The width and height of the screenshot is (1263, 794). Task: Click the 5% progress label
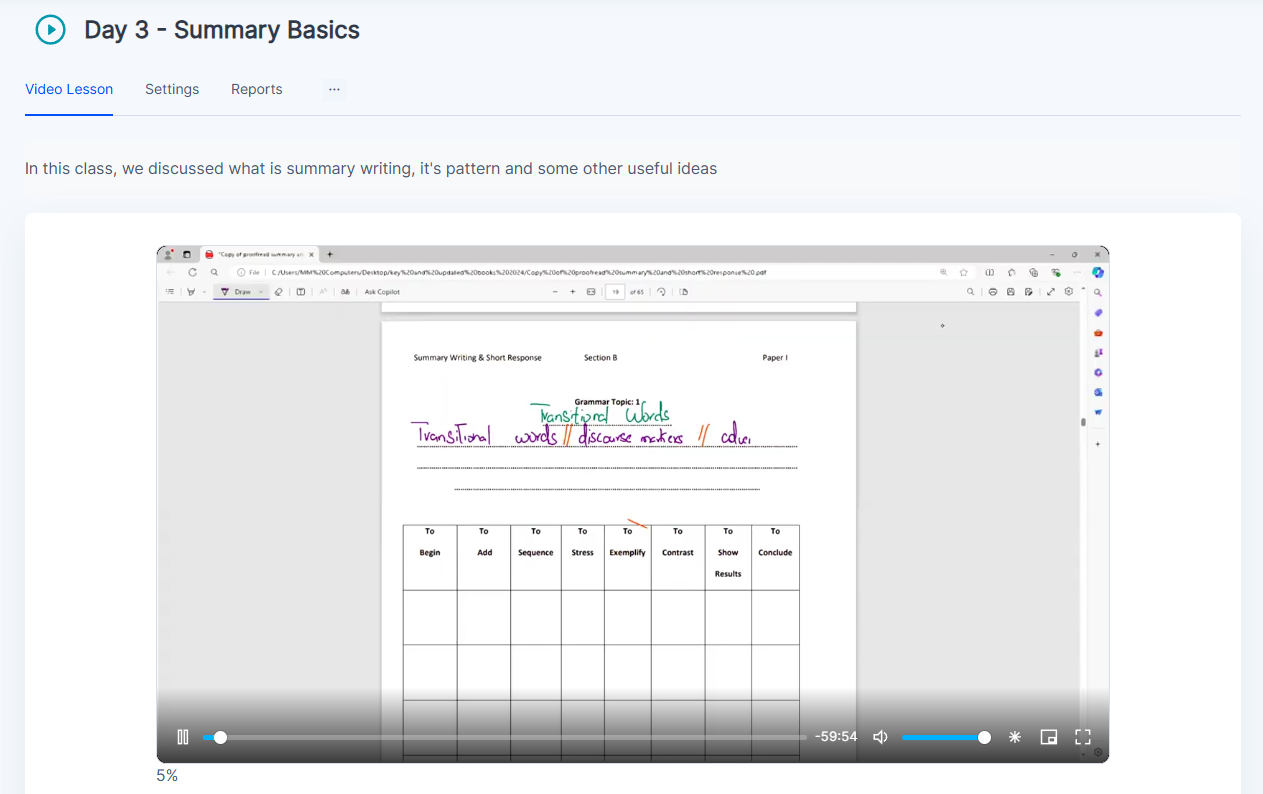click(167, 775)
